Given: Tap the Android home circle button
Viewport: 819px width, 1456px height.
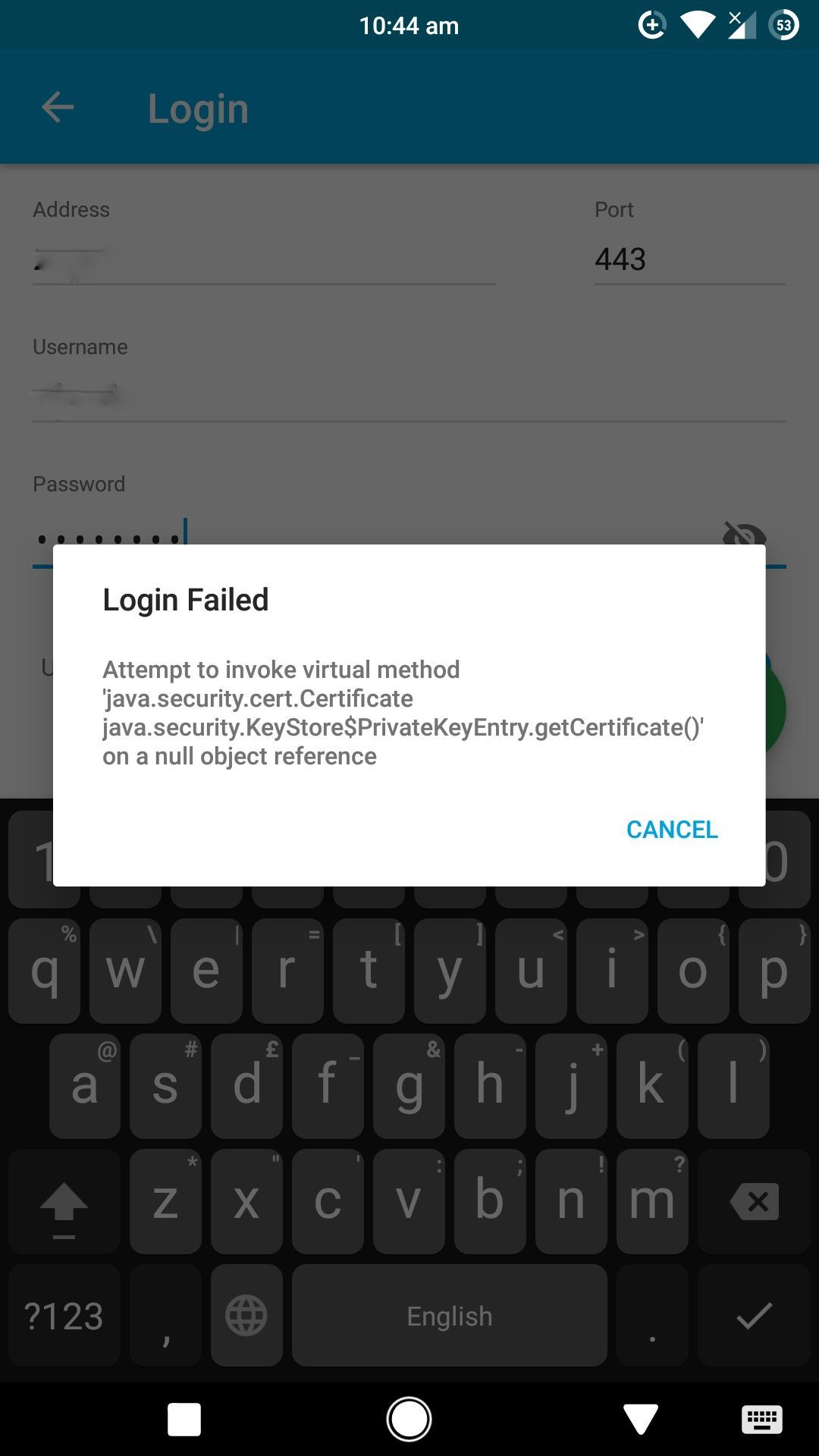Looking at the screenshot, I should pyautogui.click(x=409, y=1419).
